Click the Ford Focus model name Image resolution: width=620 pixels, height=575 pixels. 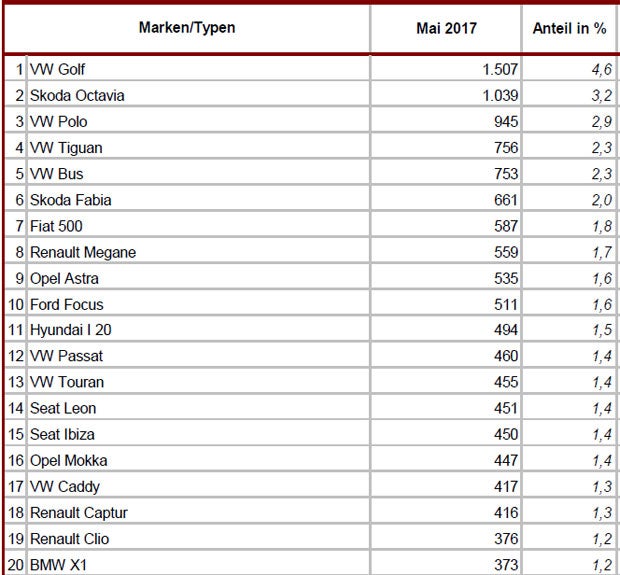click(67, 304)
